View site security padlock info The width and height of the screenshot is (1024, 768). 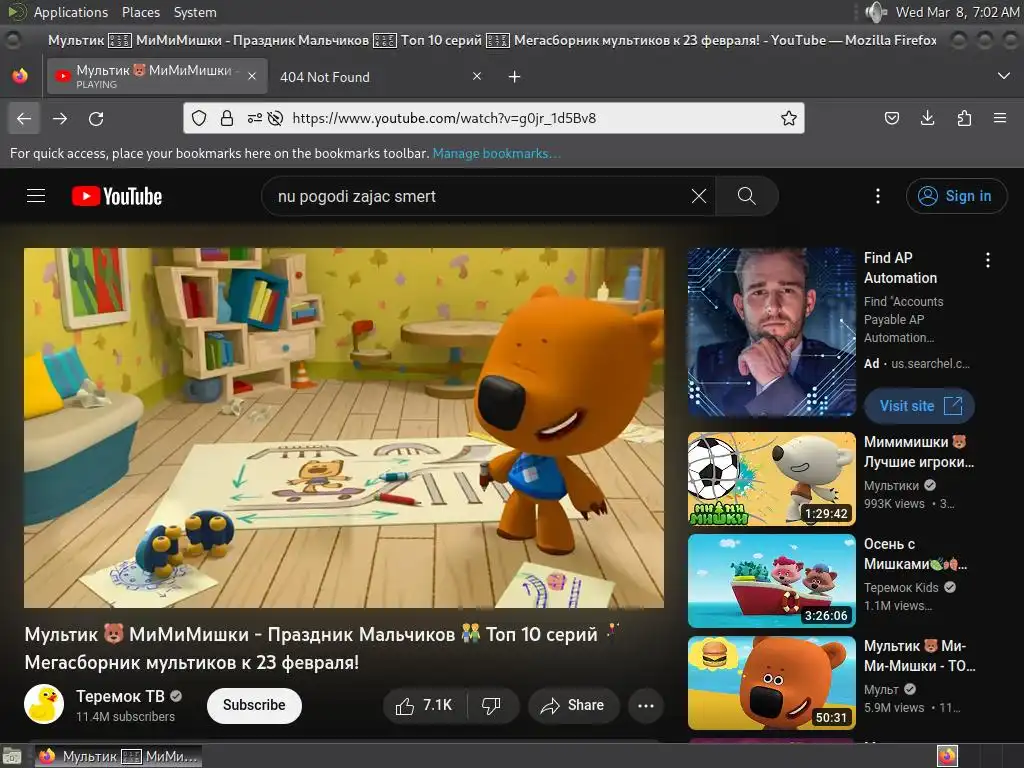coord(227,118)
